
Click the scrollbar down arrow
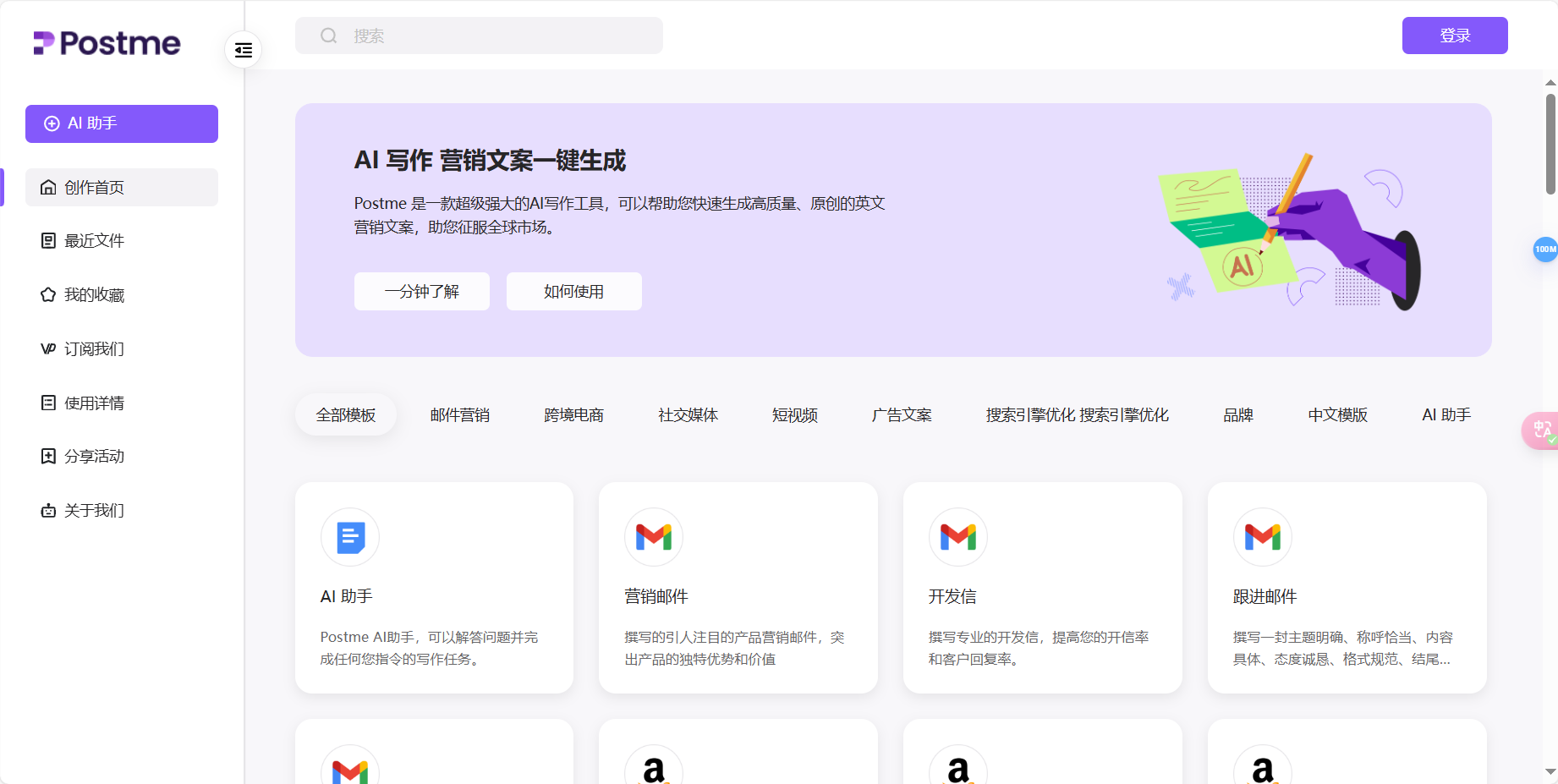pos(1549,770)
